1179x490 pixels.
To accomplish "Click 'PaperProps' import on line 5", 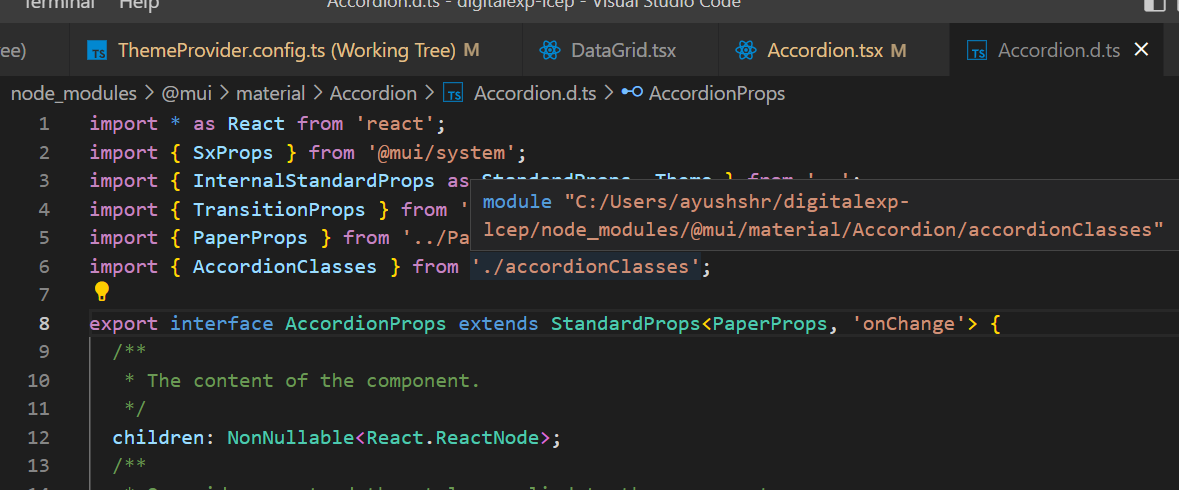I will pyautogui.click(x=250, y=238).
